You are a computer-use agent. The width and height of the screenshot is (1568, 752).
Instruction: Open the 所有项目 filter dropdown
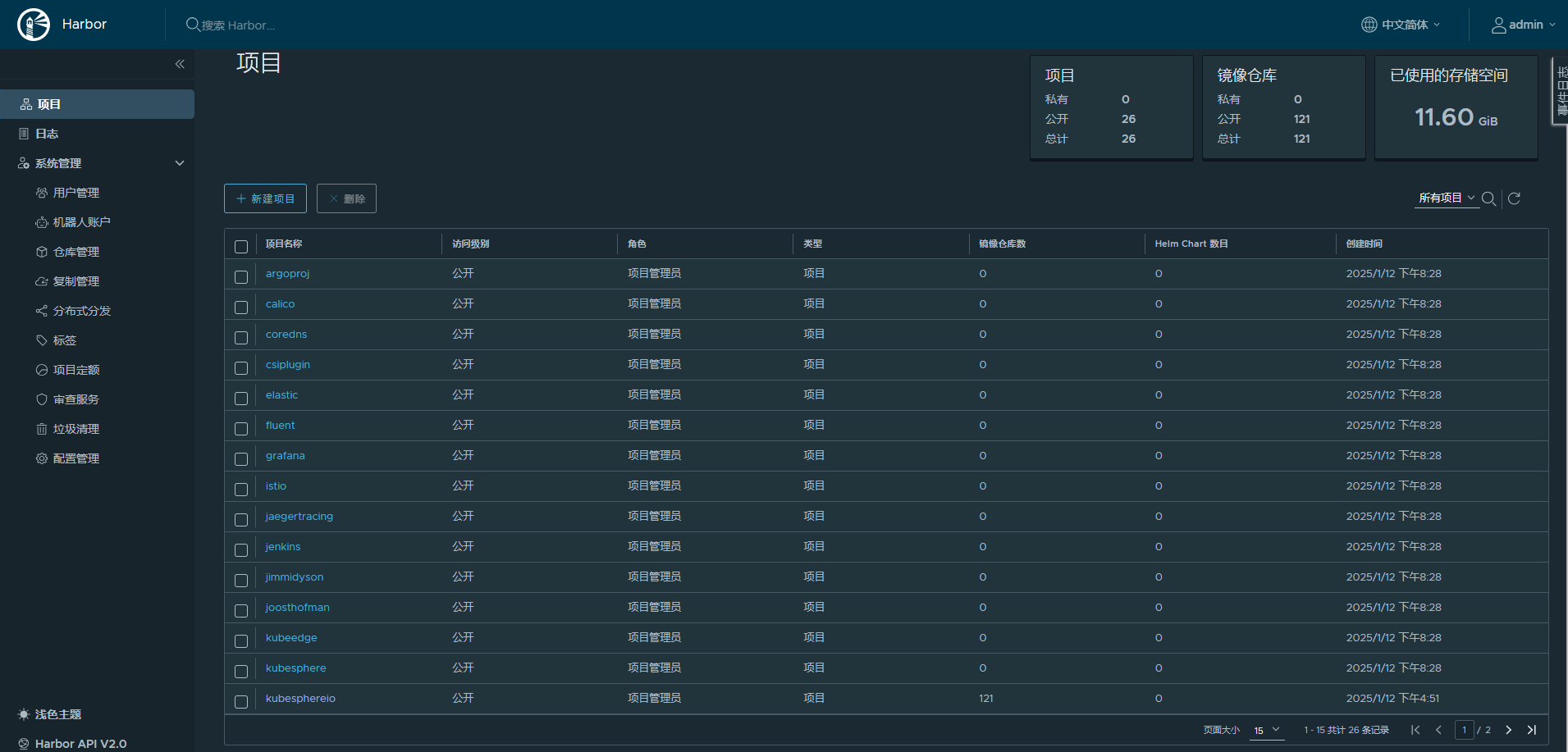click(1447, 198)
